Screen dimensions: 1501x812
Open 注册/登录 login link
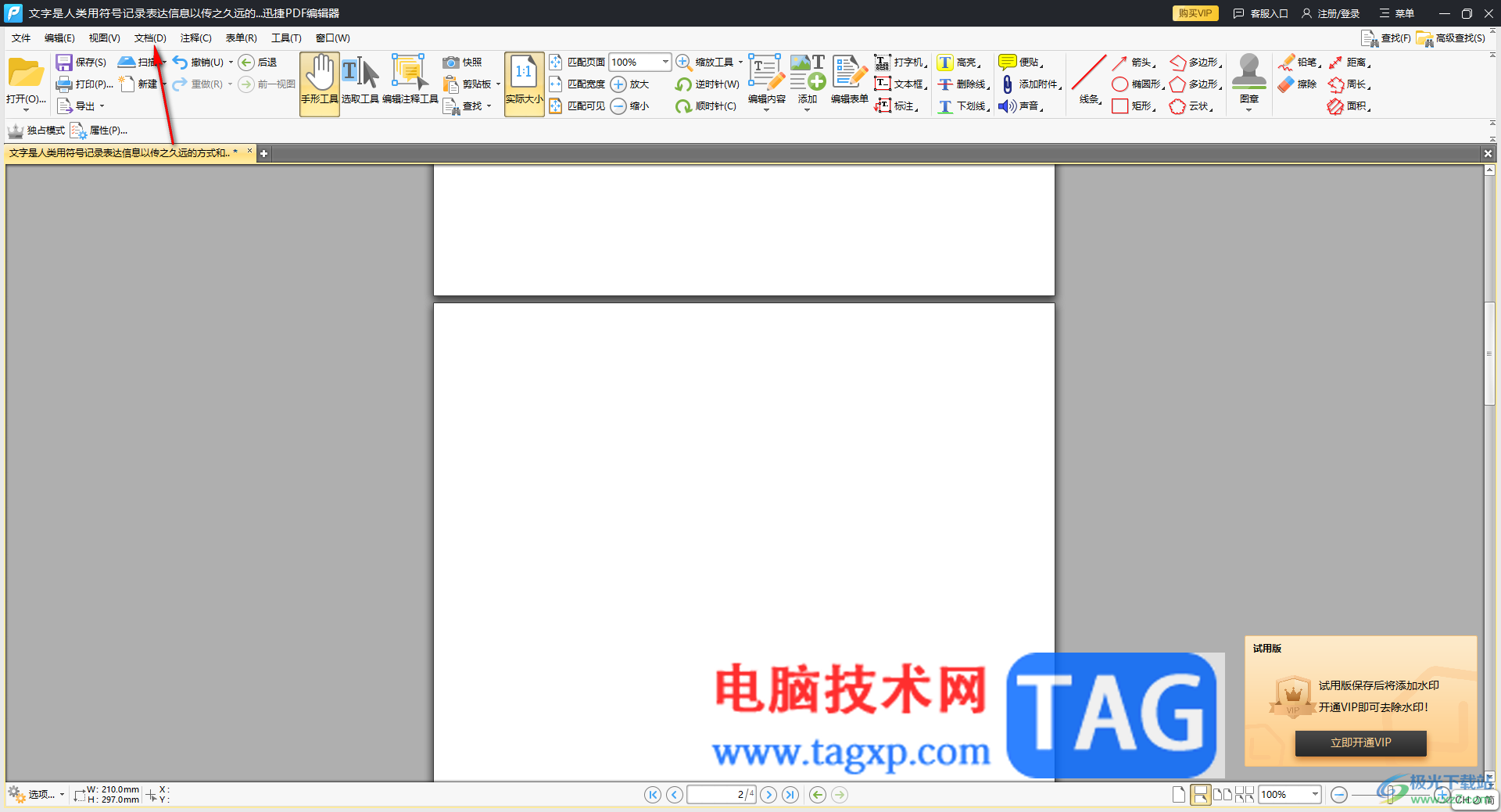pyautogui.click(x=1331, y=13)
